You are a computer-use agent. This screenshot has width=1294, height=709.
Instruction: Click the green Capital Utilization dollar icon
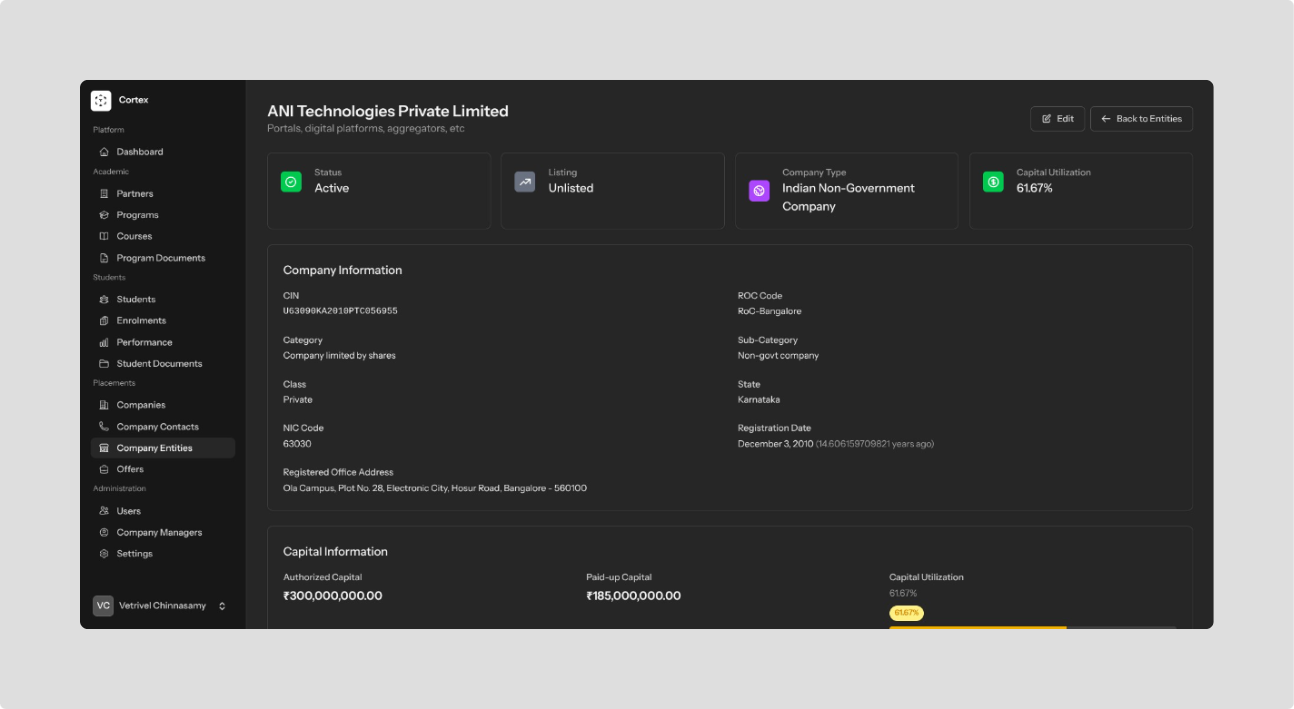tap(993, 182)
